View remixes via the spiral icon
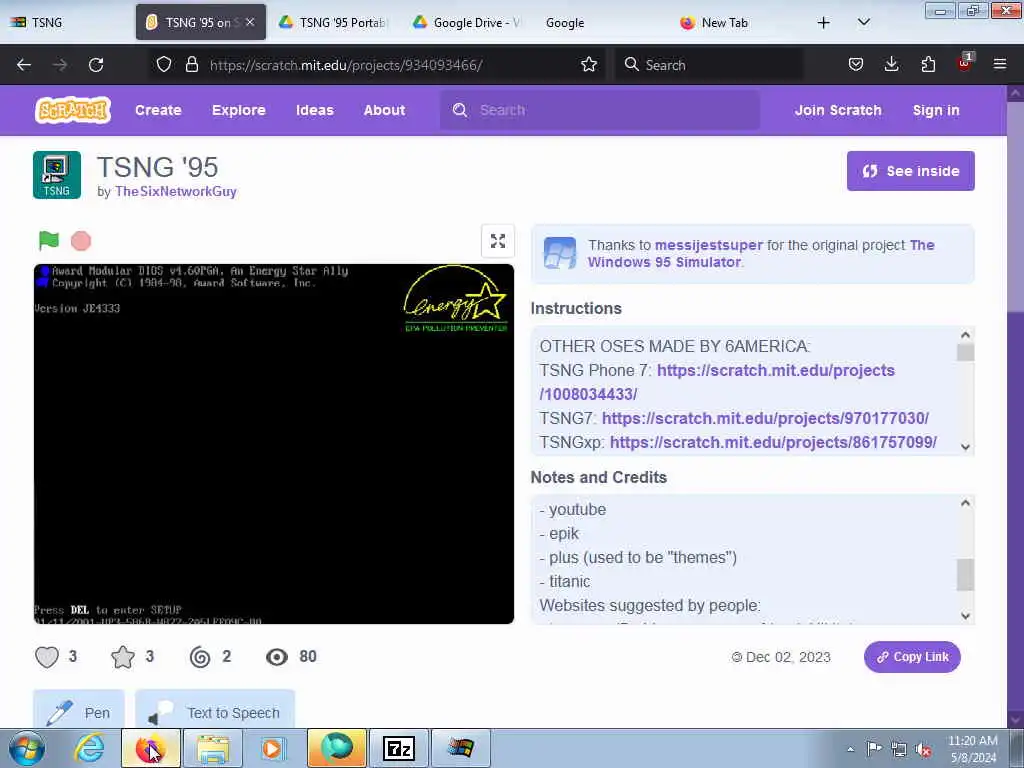Screen dimensions: 1024x768 tap(200, 657)
